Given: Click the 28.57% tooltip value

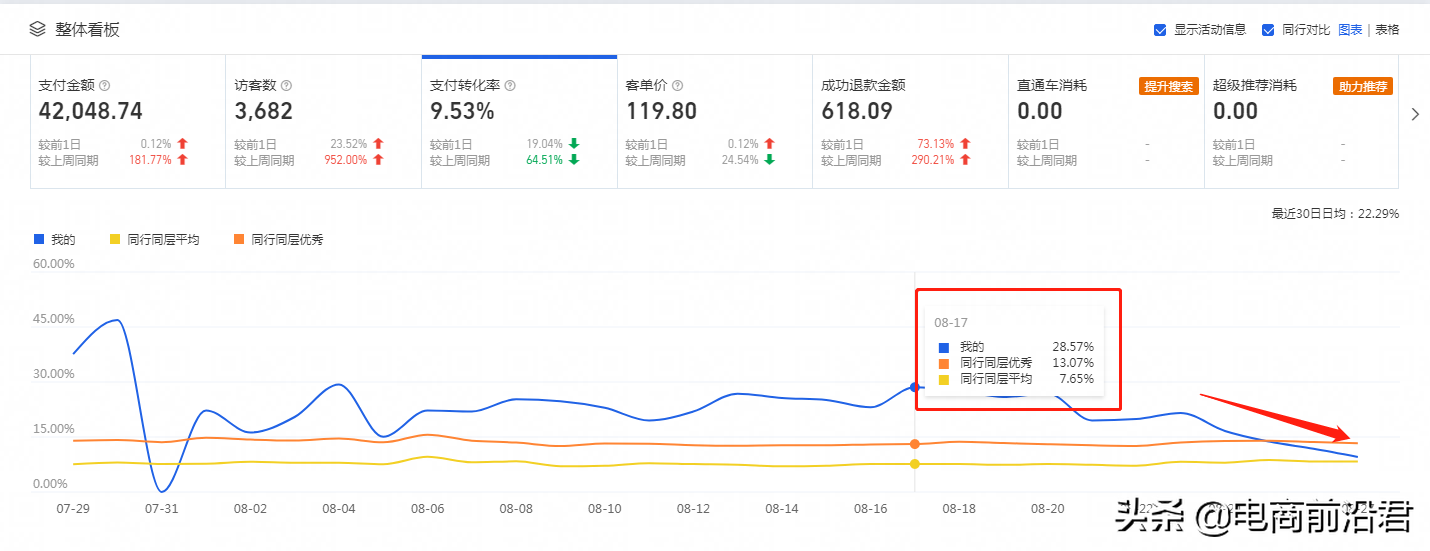Looking at the screenshot, I should click(x=1073, y=346).
